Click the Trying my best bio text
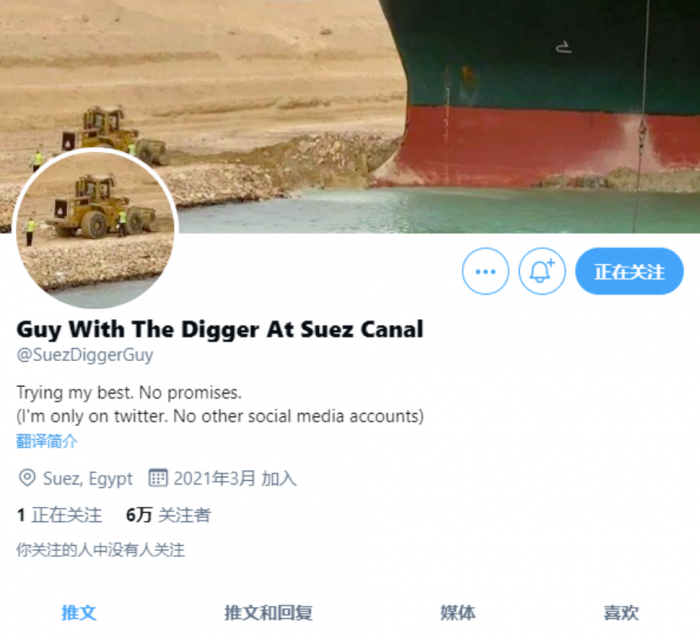This screenshot has width=700, height=639. 129,393
